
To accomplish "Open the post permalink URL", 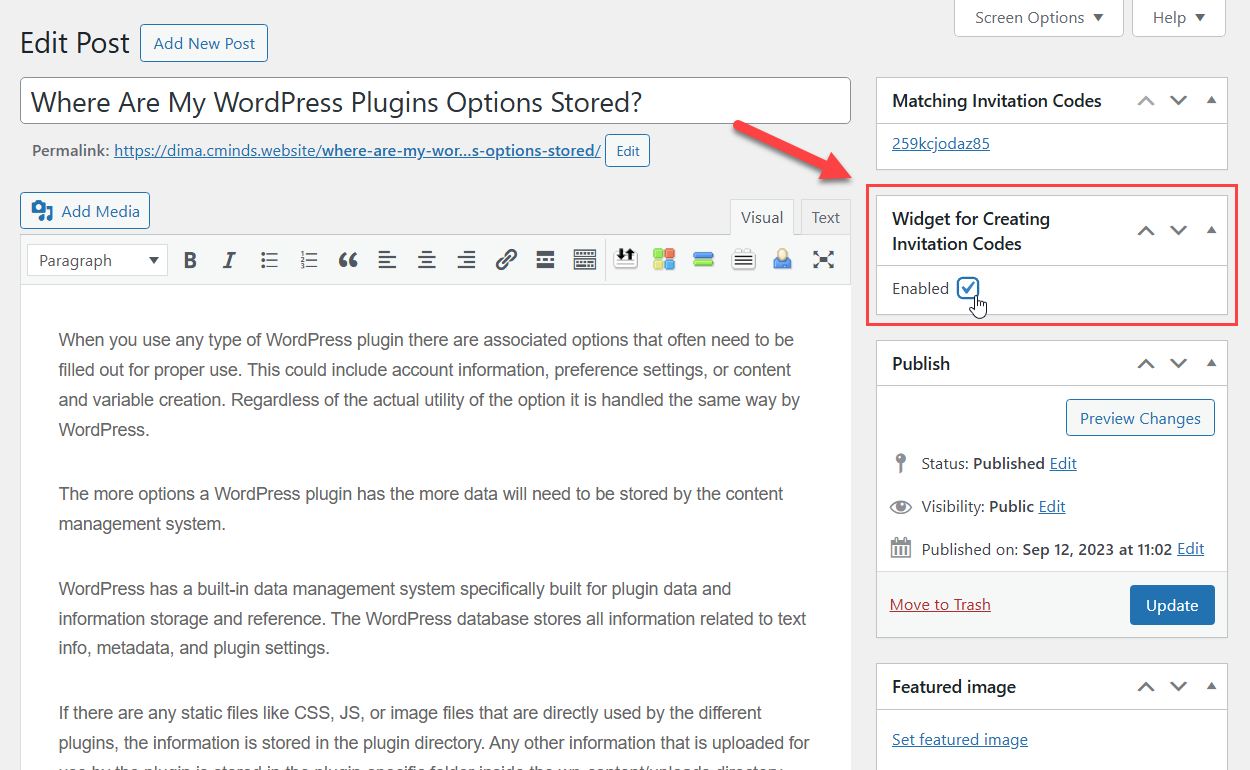I will tap(357, 151).
